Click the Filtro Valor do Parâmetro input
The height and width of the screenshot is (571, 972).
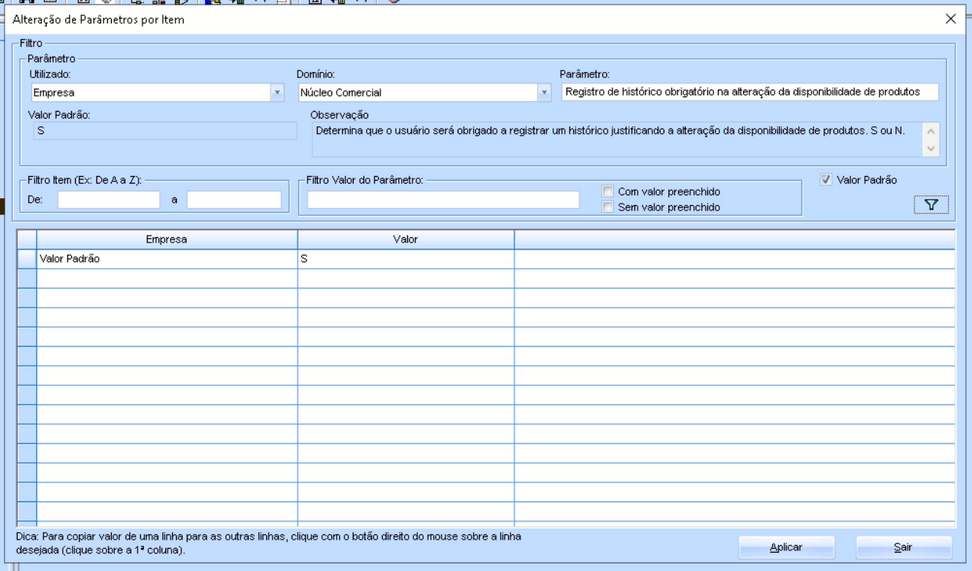(443, 200)
